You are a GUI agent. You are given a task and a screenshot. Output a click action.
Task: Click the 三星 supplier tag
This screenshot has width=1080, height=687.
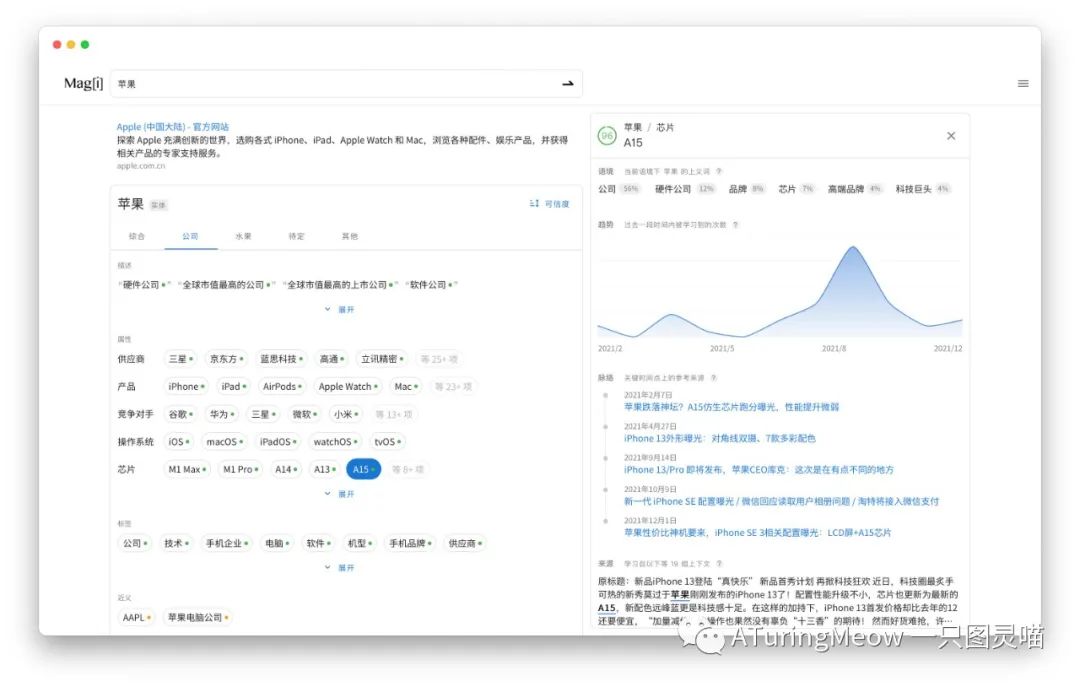181,359
